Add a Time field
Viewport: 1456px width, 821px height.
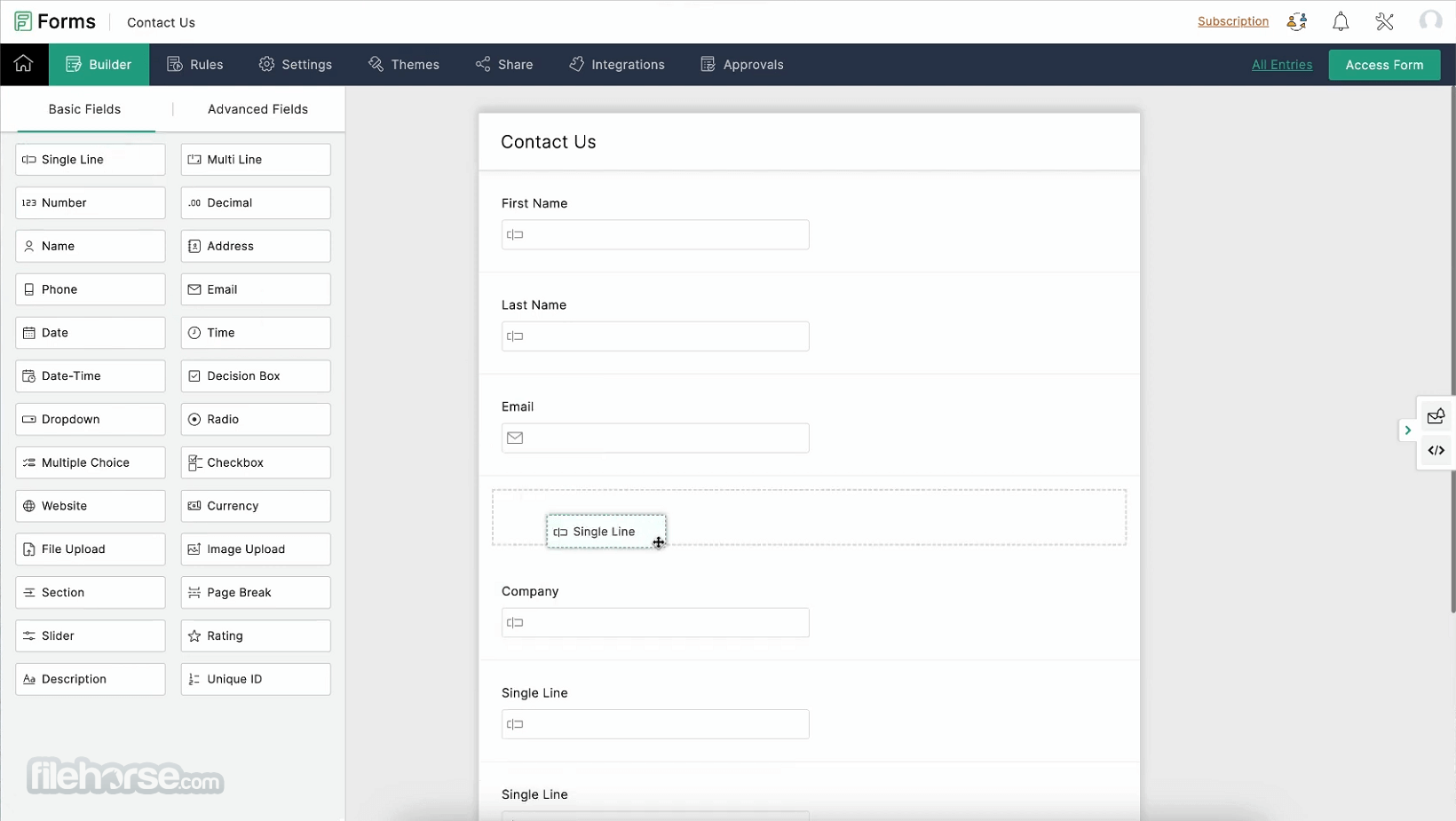[256, 333]
